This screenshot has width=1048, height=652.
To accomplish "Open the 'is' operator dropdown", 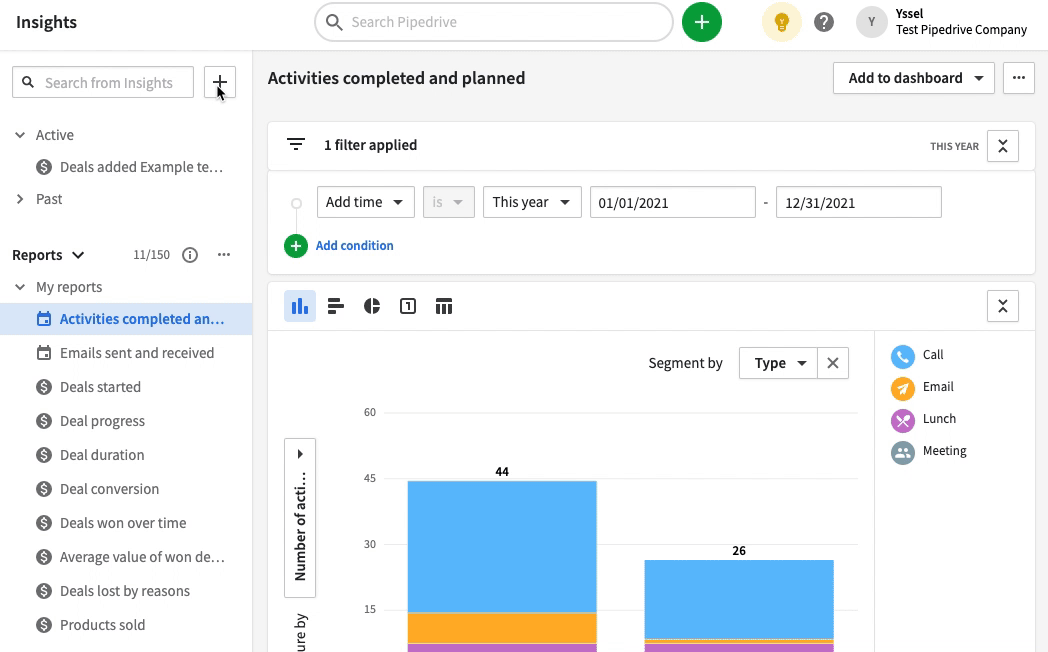I will (x=448, y=202).
